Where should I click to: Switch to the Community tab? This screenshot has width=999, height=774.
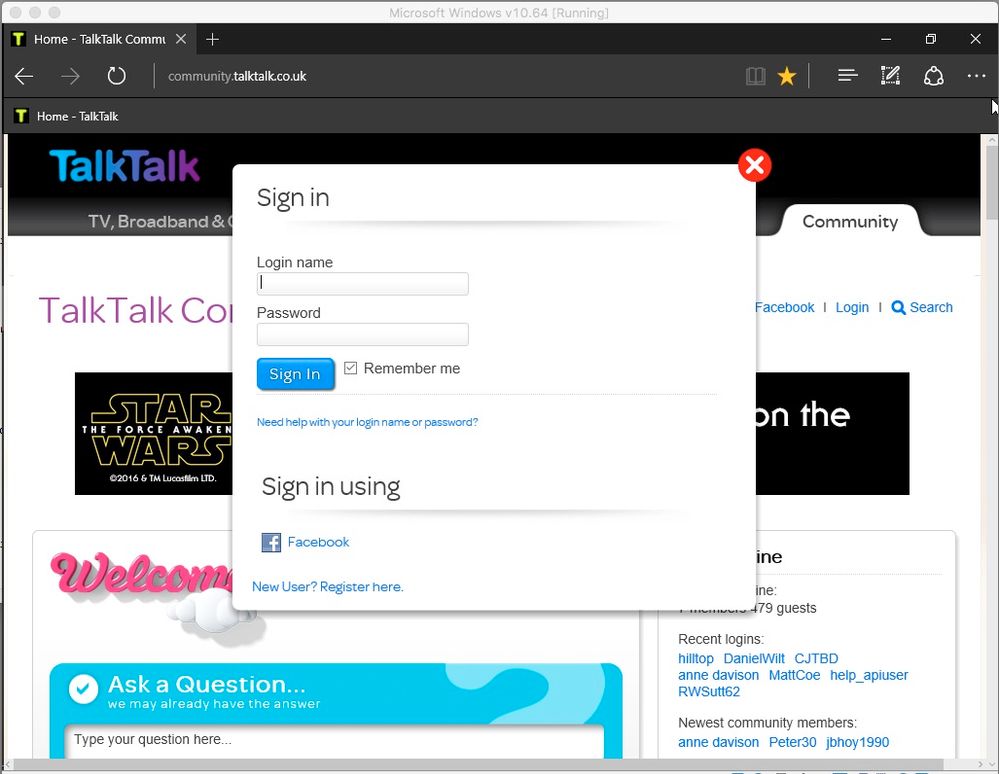point(850,221)
